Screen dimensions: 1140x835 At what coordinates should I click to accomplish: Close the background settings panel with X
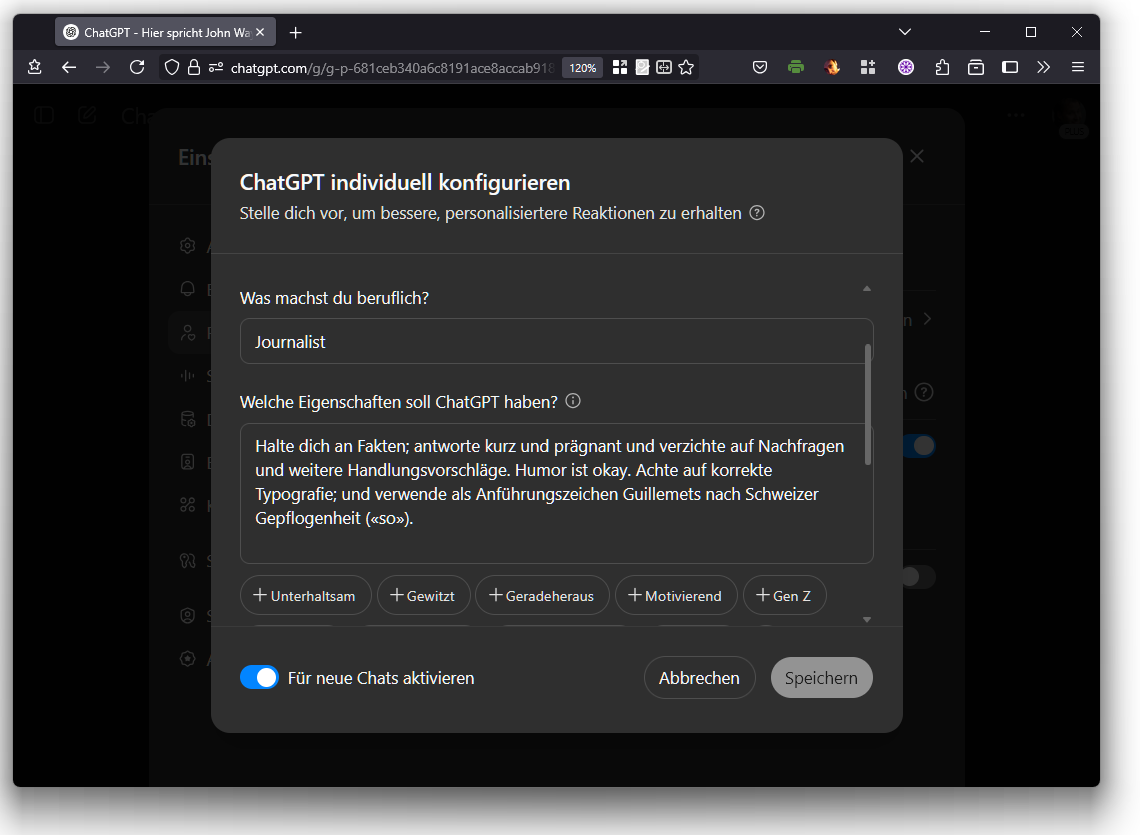pyautogui.click(x=917, y=156)
